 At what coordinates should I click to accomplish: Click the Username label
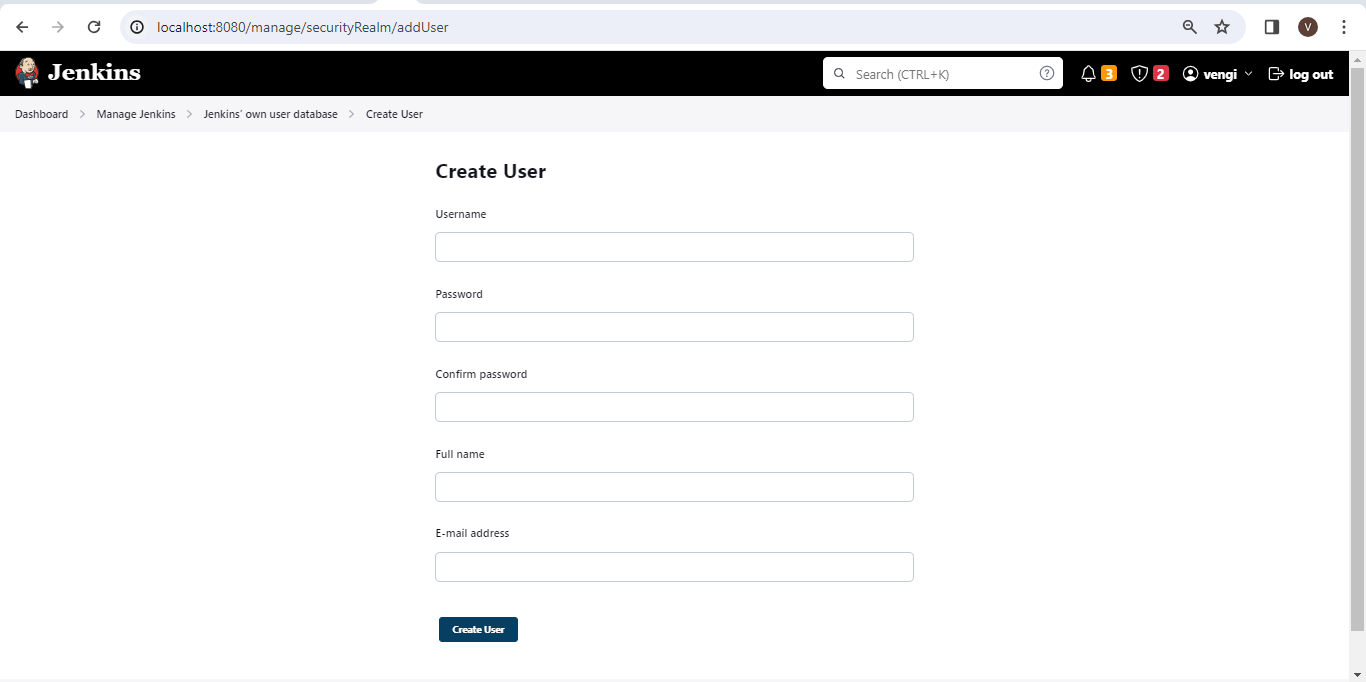(x=461, y=214)
